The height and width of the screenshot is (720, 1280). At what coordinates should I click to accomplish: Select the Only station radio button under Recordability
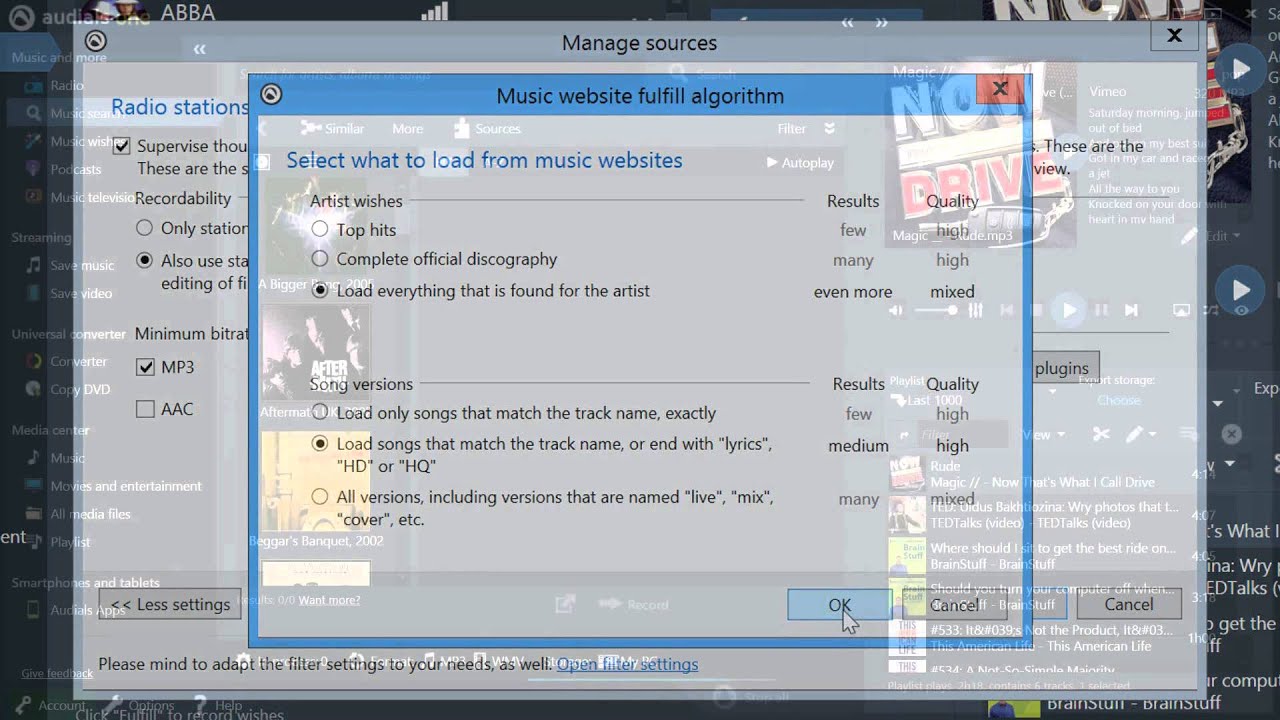click(x=145, y=228)
